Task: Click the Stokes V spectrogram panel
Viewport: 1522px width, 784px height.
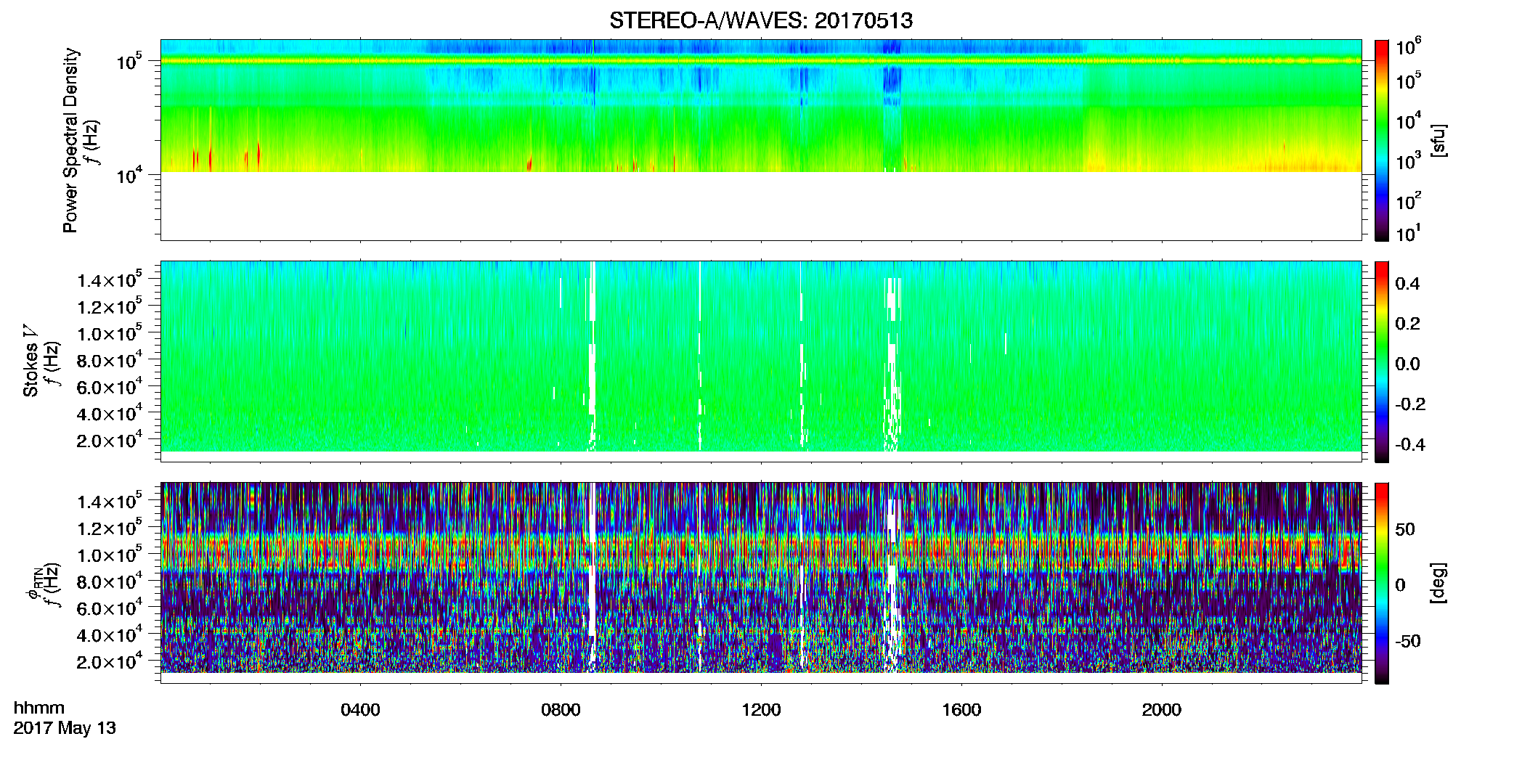Action: pos(761,362)
